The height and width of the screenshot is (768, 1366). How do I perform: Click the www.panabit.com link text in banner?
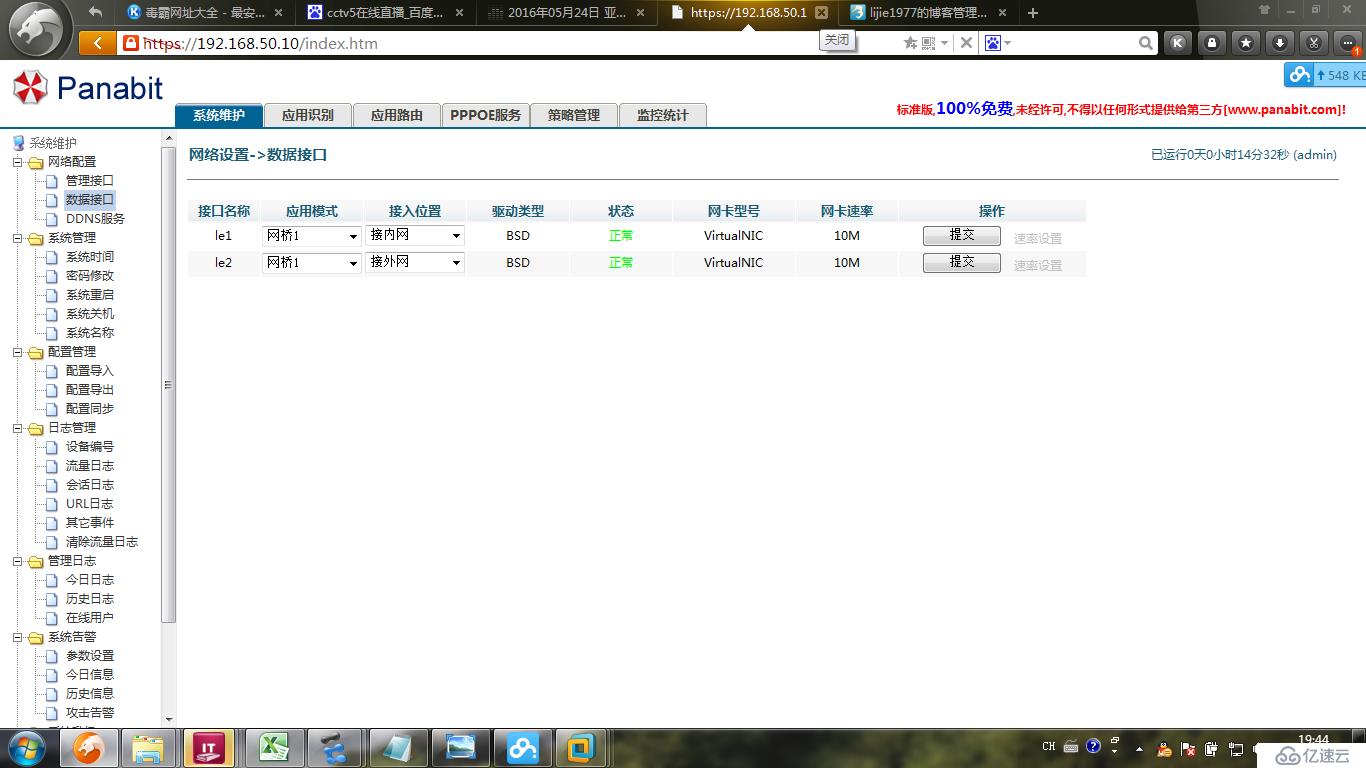(x=1282, y=110)
